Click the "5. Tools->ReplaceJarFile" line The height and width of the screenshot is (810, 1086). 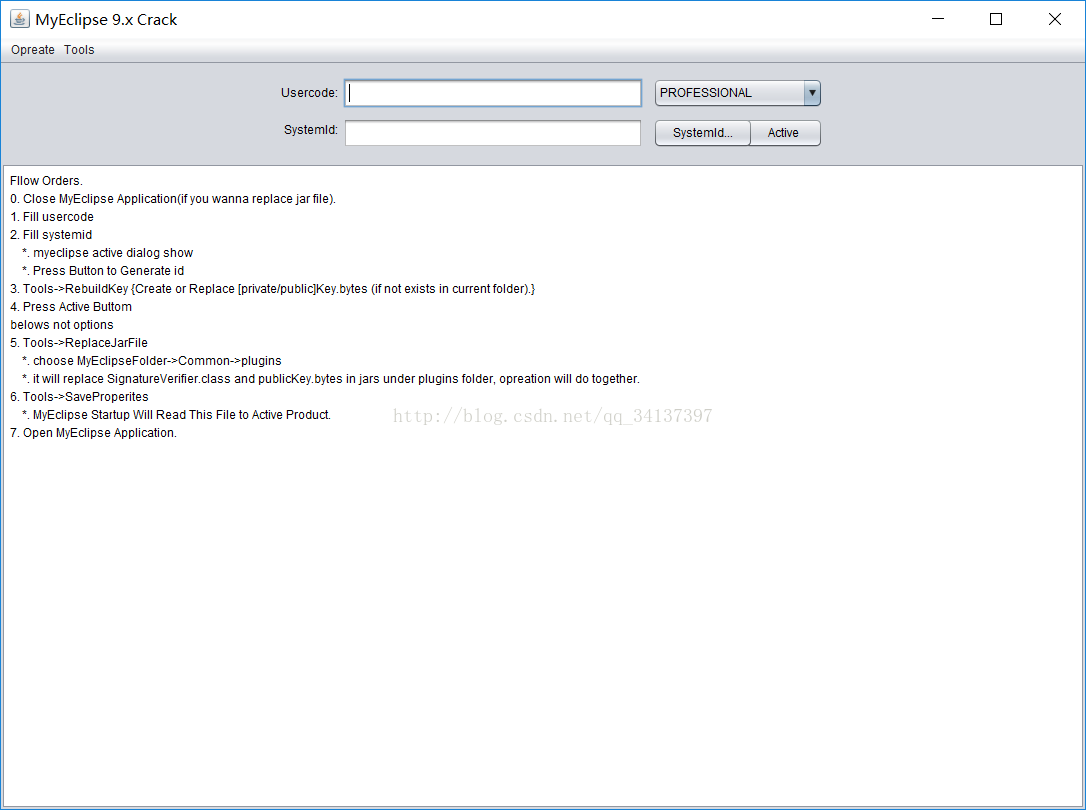pos(79,343)
